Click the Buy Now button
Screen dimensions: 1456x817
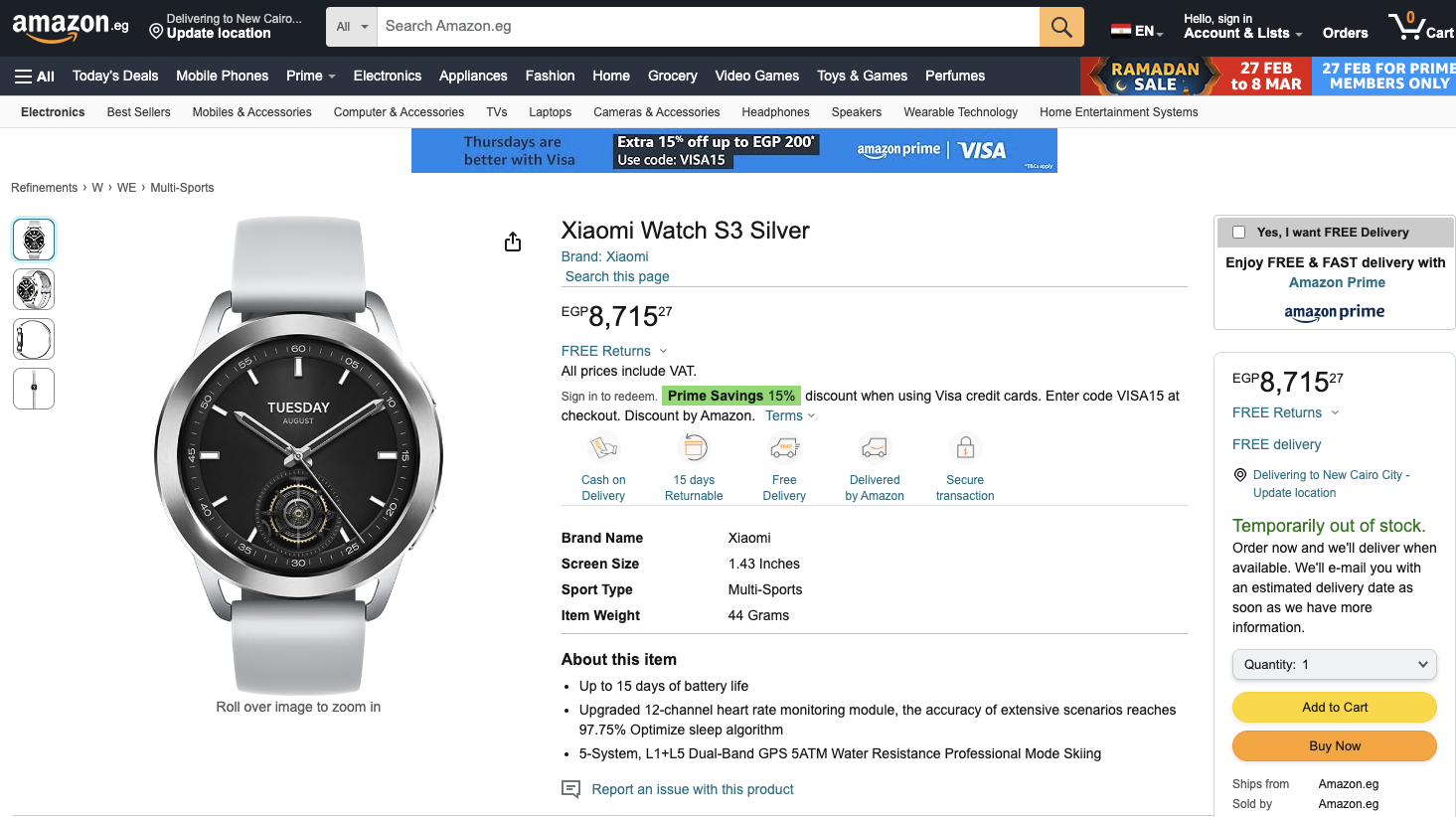click(1335, 745)
